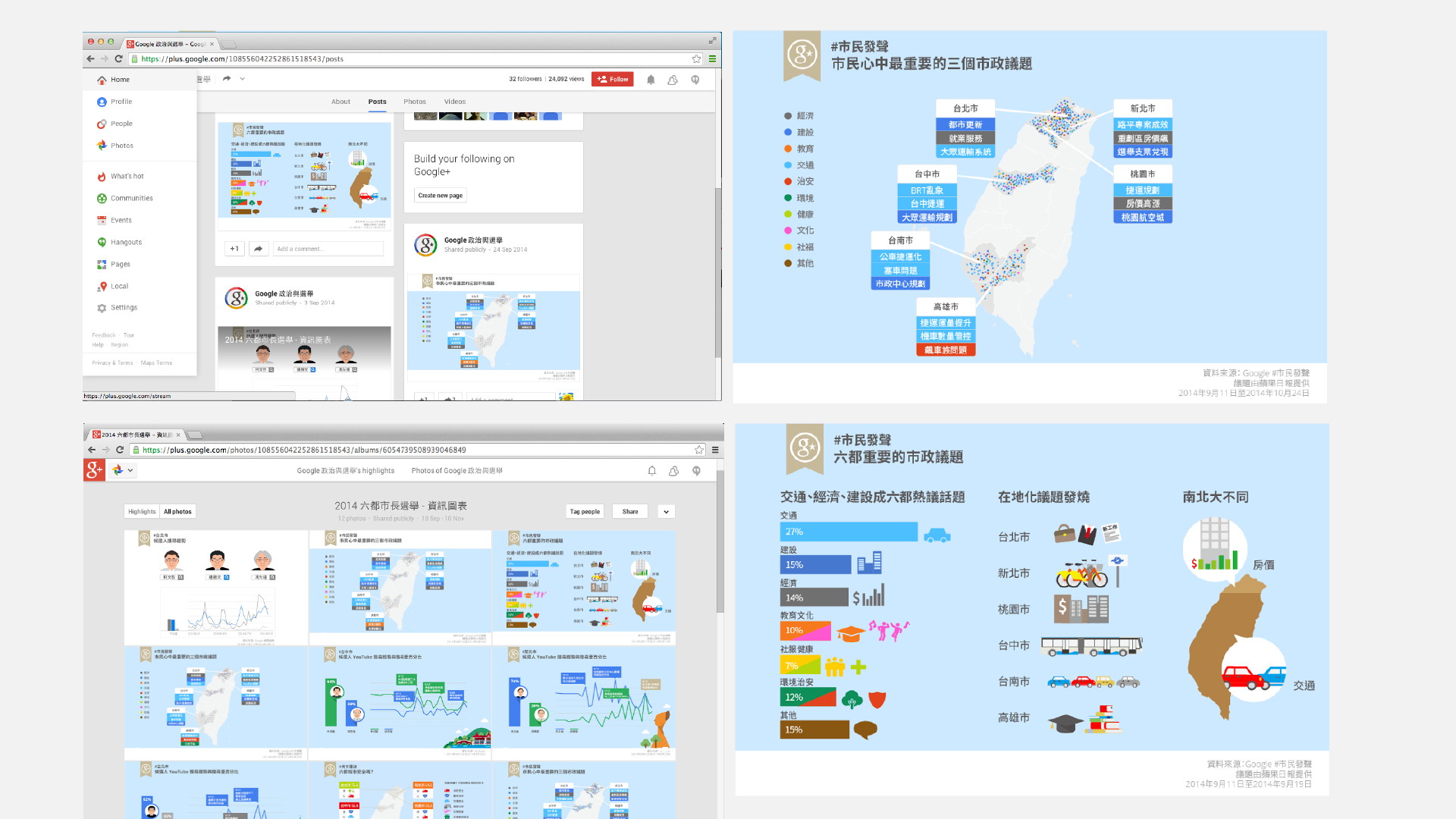Bookmark the album page with star icon

(x=699, y=450)
